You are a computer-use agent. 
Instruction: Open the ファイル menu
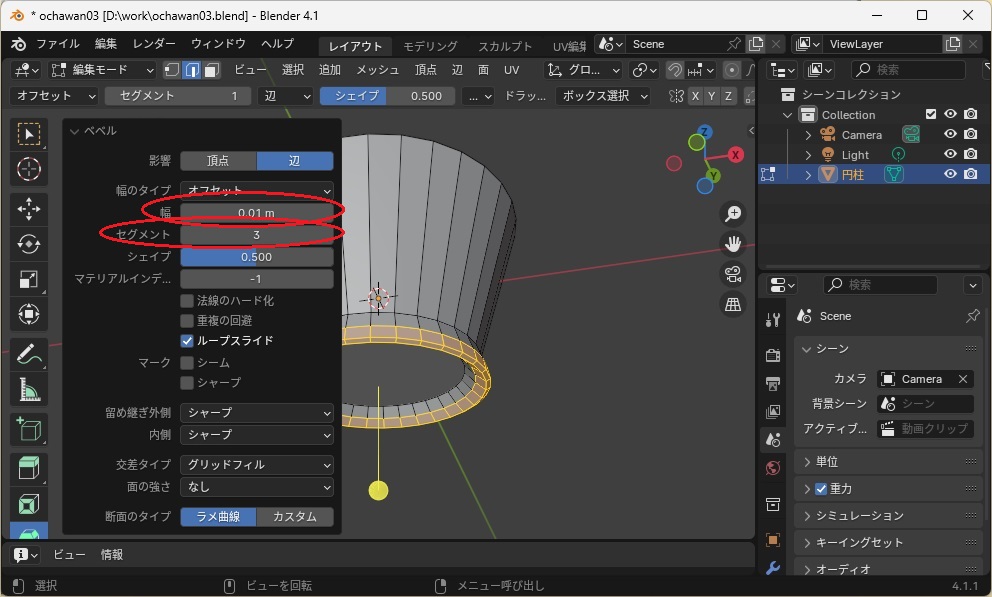[x=57, y=44]
